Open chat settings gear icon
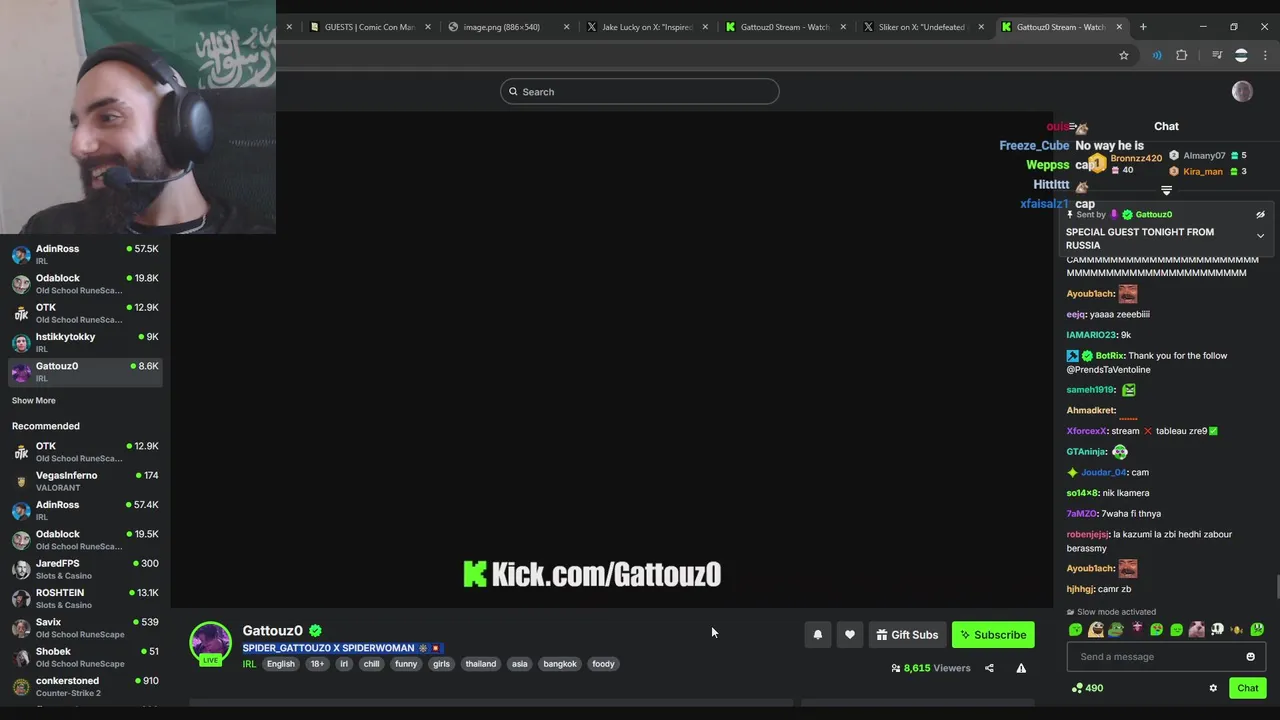1280x720 pixels. 1213,688
